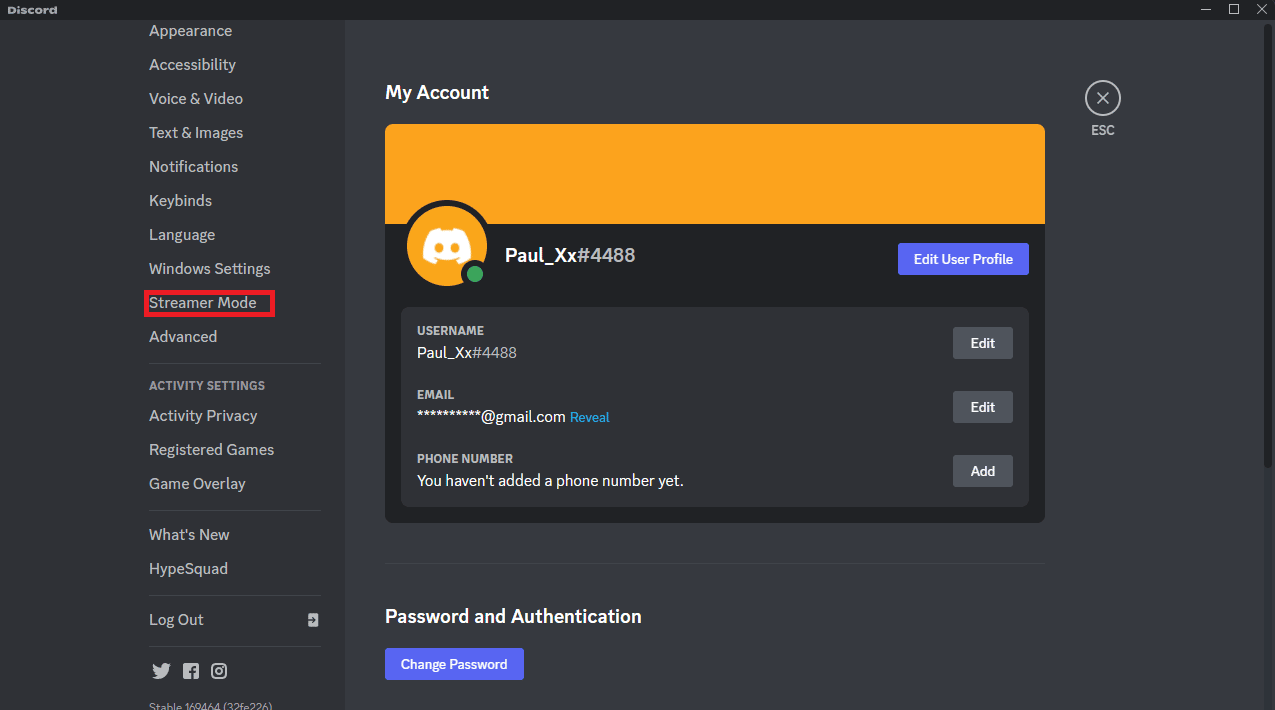The width and height of the screenshot is (1275, 710).
Task: Minimize the Discord window
Action: point(1208,9)
